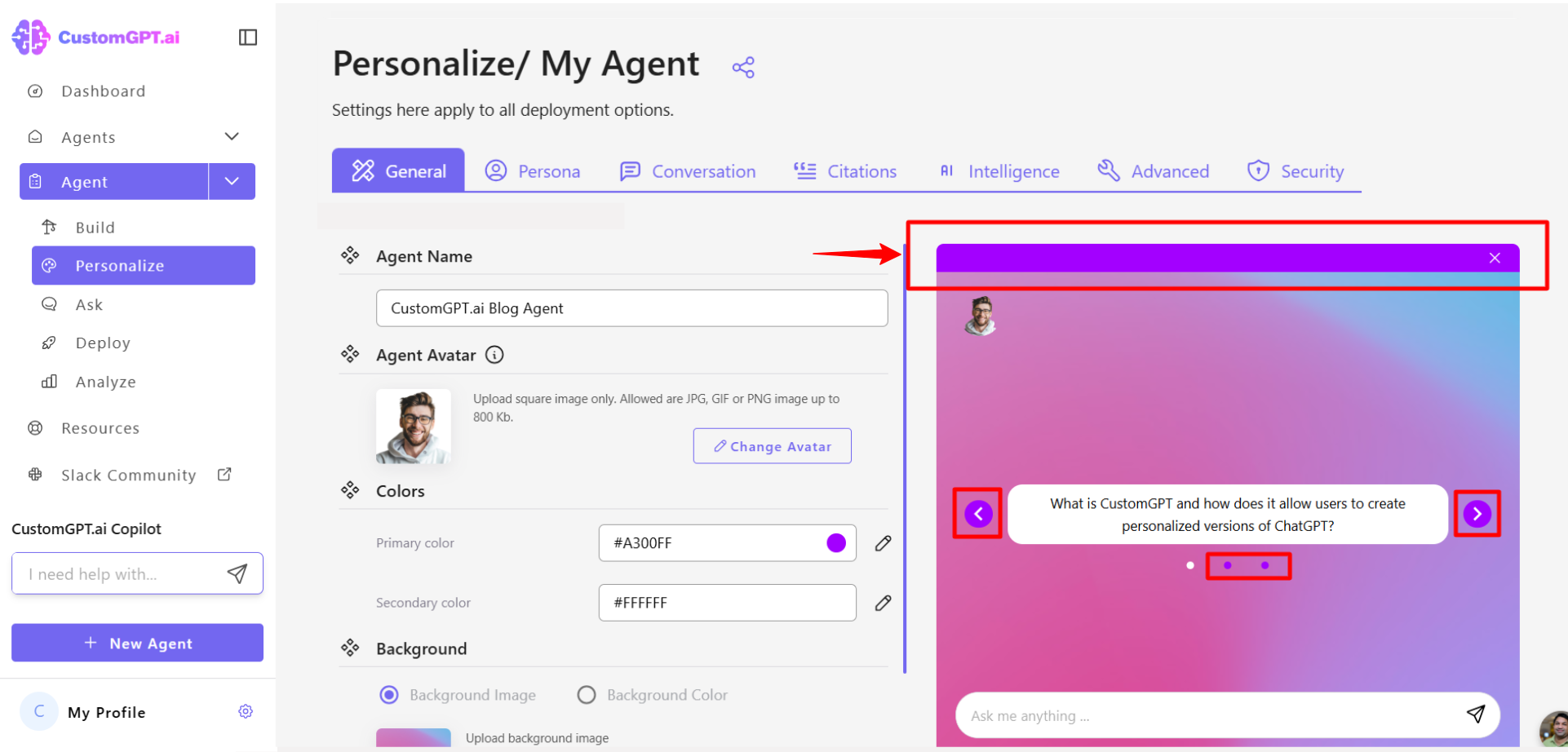Click the Resources lifebuoy icon
Image resolution: width=1568 pixels, height=752 pixels.
click(x=35, y=428)
